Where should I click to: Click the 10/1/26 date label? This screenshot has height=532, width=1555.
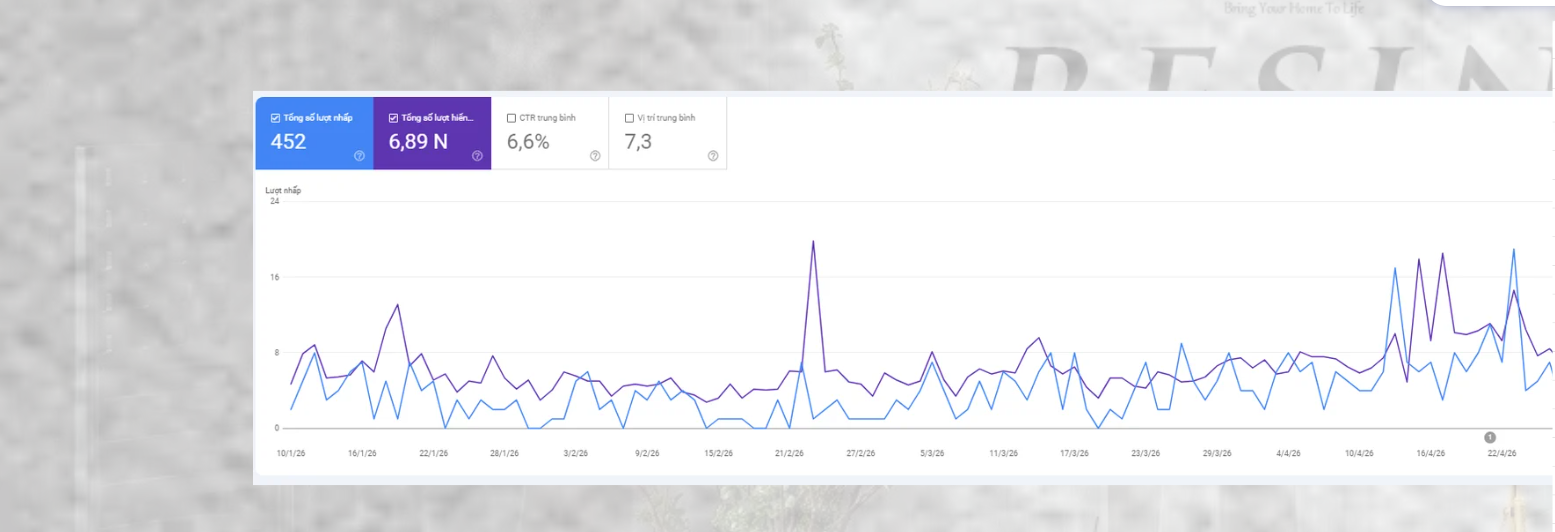[291, 453]
